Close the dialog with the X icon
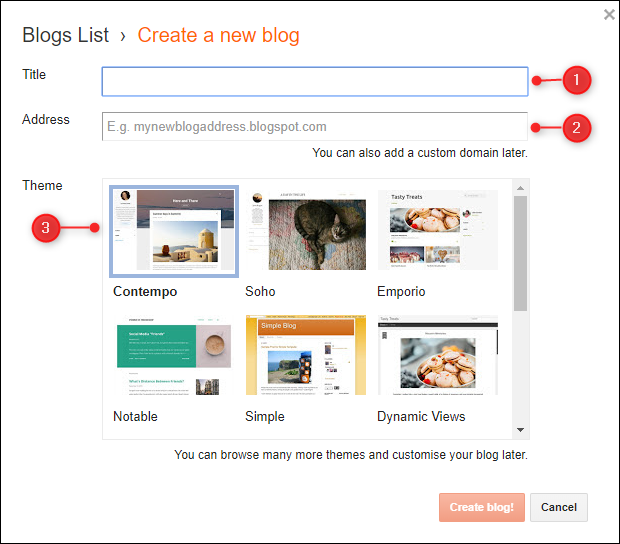Viewport: 620px width, 544px height. coord(609,15)
